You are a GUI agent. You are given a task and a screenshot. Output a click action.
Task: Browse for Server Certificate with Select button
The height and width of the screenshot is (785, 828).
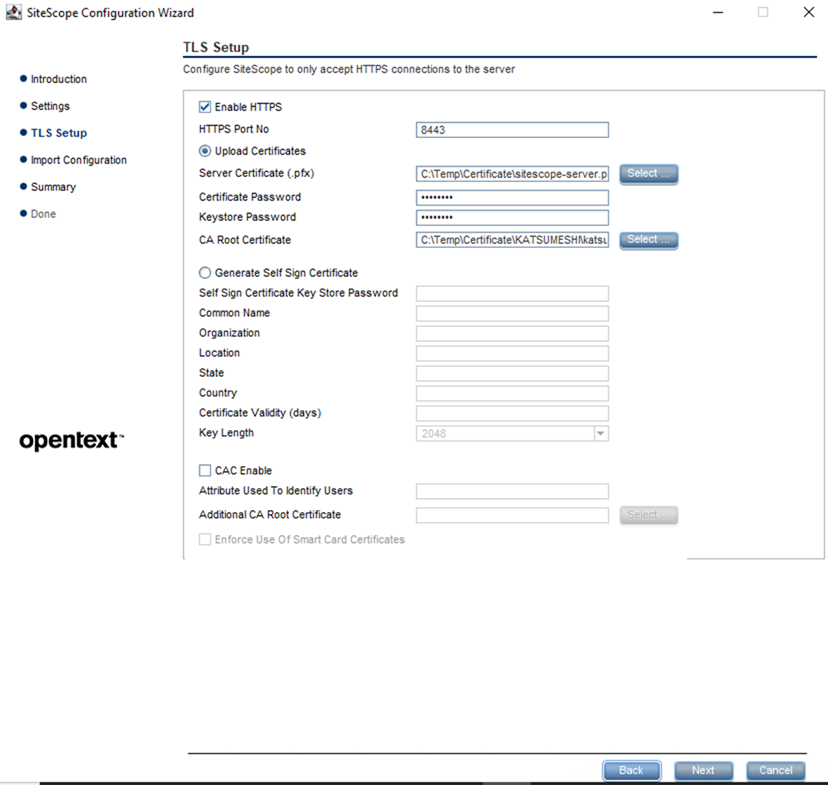[x=648, y=174]
